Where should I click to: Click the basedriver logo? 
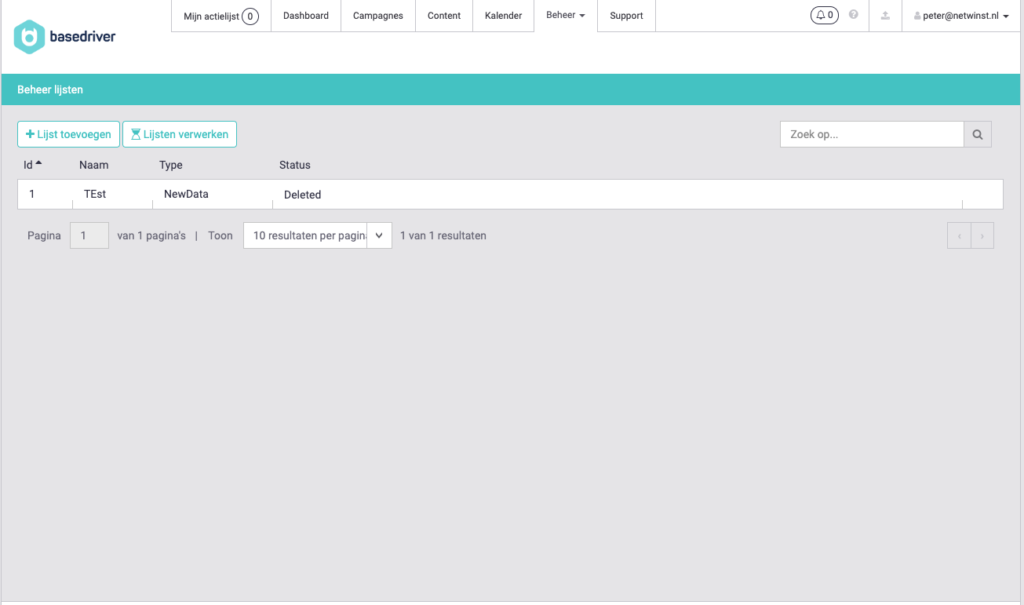pyautogui.click(x=65, y=36)
